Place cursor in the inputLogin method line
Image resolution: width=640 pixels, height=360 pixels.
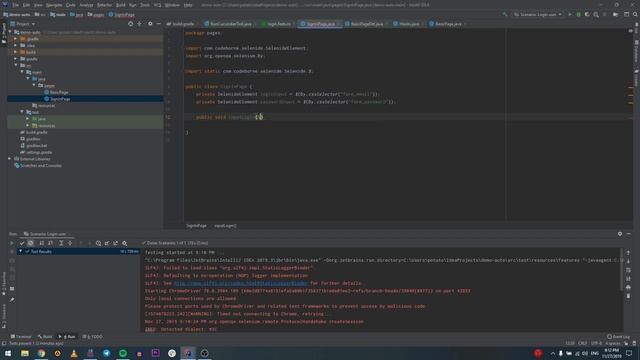click(229, 117)
